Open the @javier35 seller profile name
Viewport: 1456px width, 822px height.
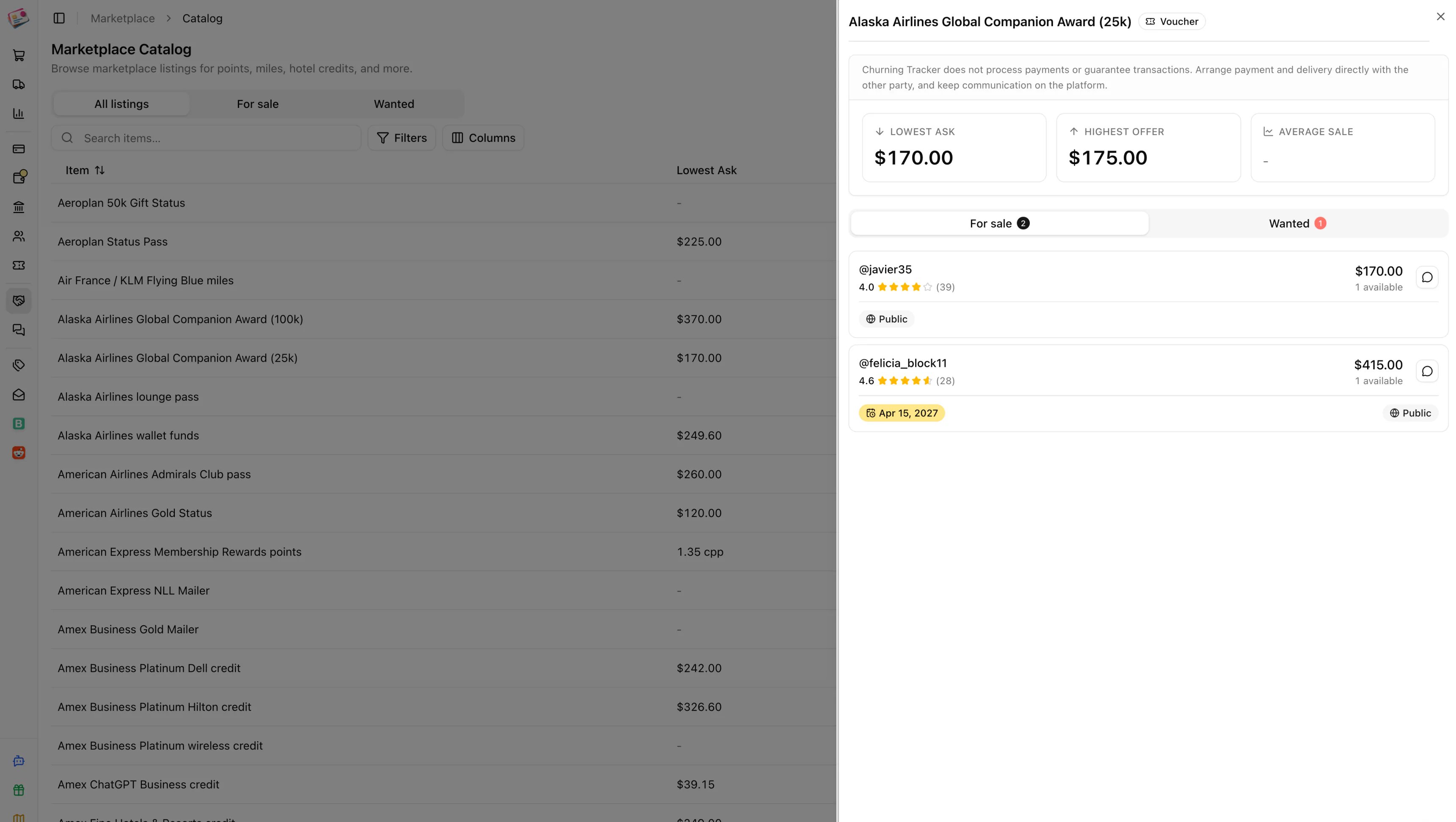tap(885, 269)
